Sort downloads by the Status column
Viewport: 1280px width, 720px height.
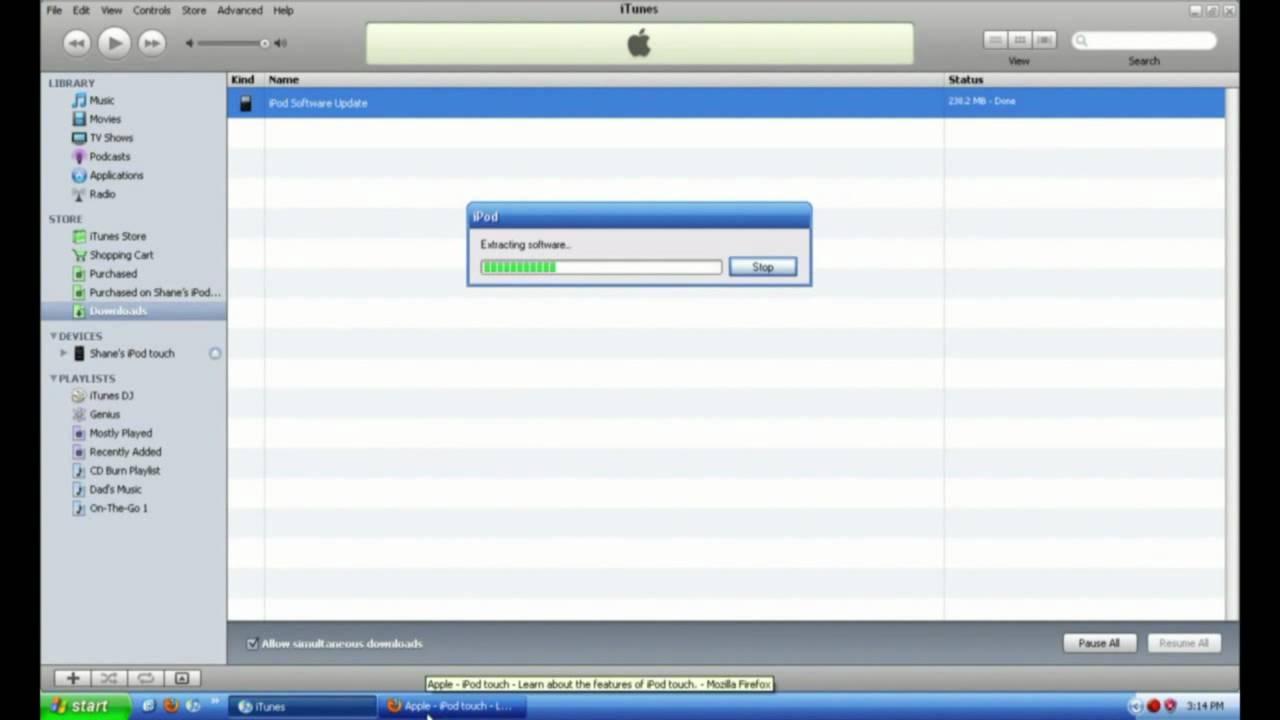coord(1084,80)
